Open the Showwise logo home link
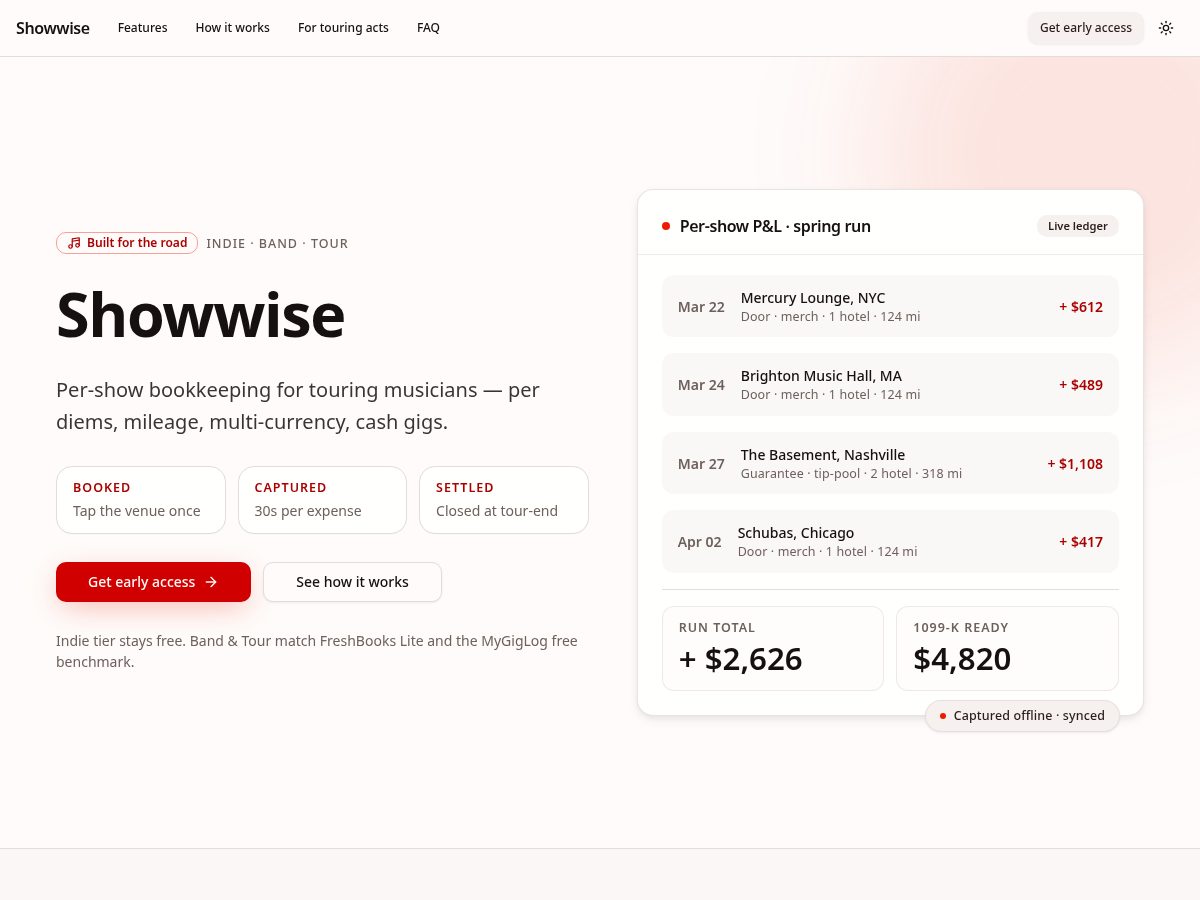 pos(53,28)
